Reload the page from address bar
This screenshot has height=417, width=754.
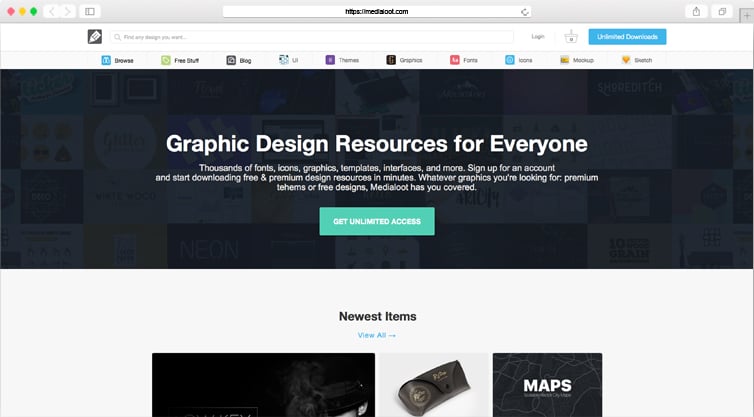[x=524, y=11]
